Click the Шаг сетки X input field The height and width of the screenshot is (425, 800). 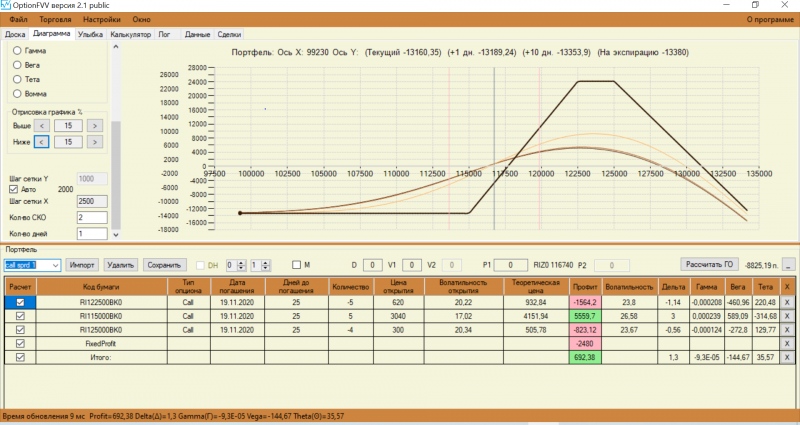(x=92, y=202)
